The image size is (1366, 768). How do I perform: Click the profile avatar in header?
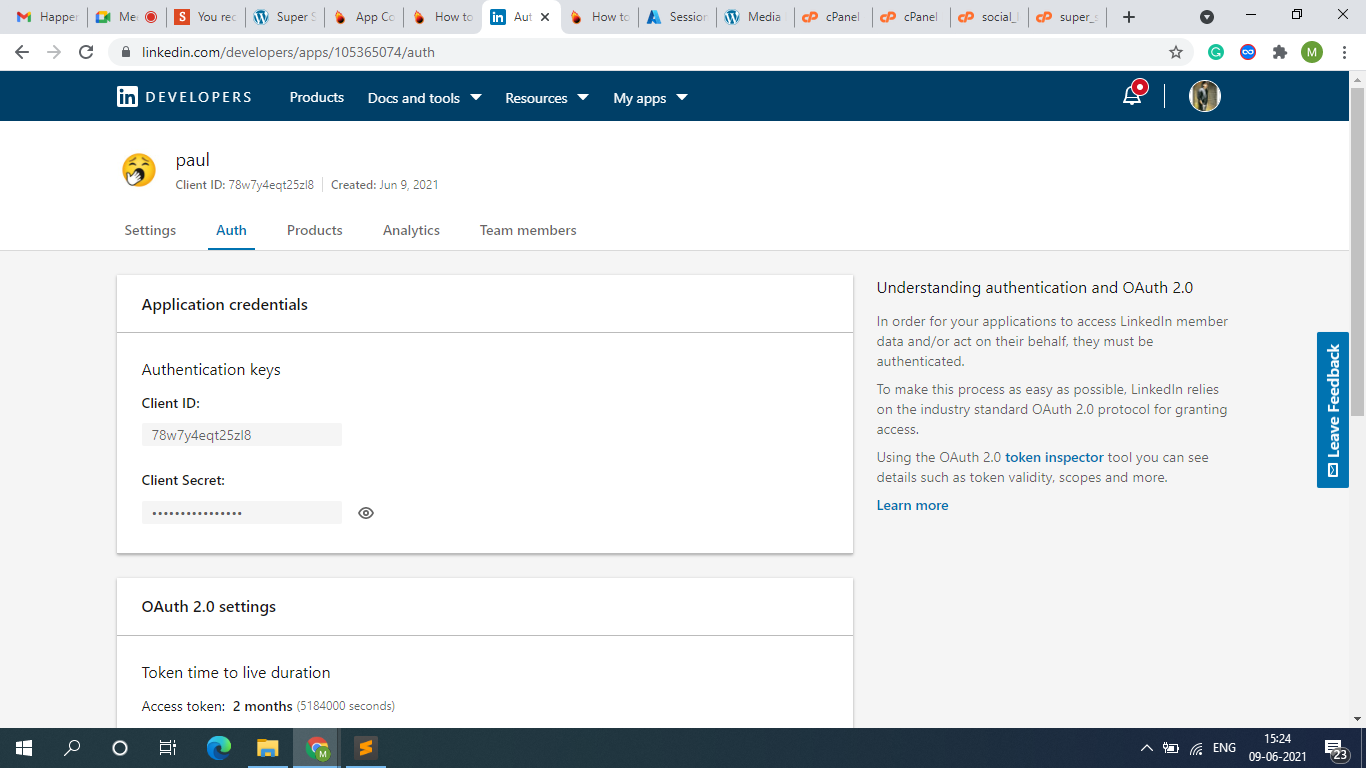click(x=1204, y=96)
